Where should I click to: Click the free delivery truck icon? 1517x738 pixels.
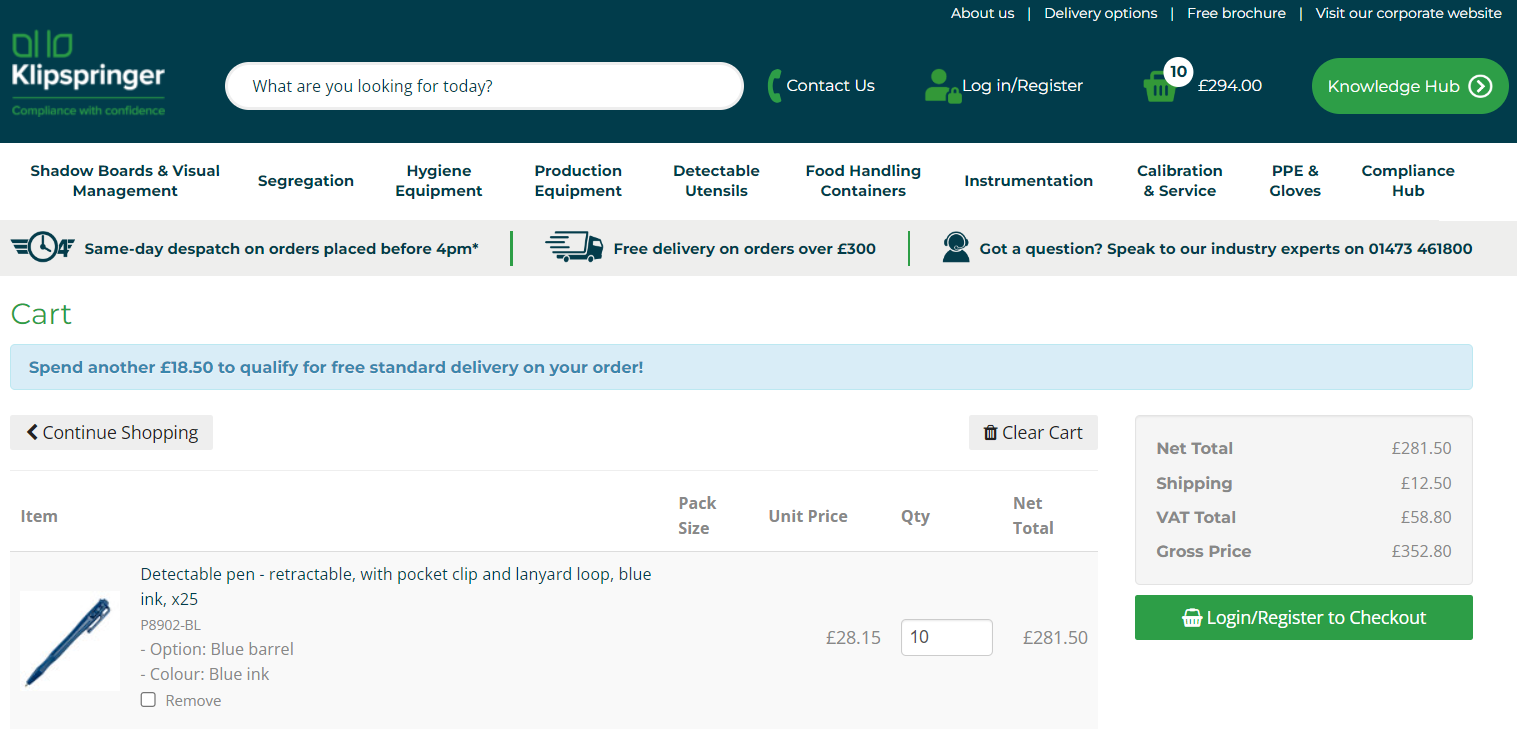(574, 247)
